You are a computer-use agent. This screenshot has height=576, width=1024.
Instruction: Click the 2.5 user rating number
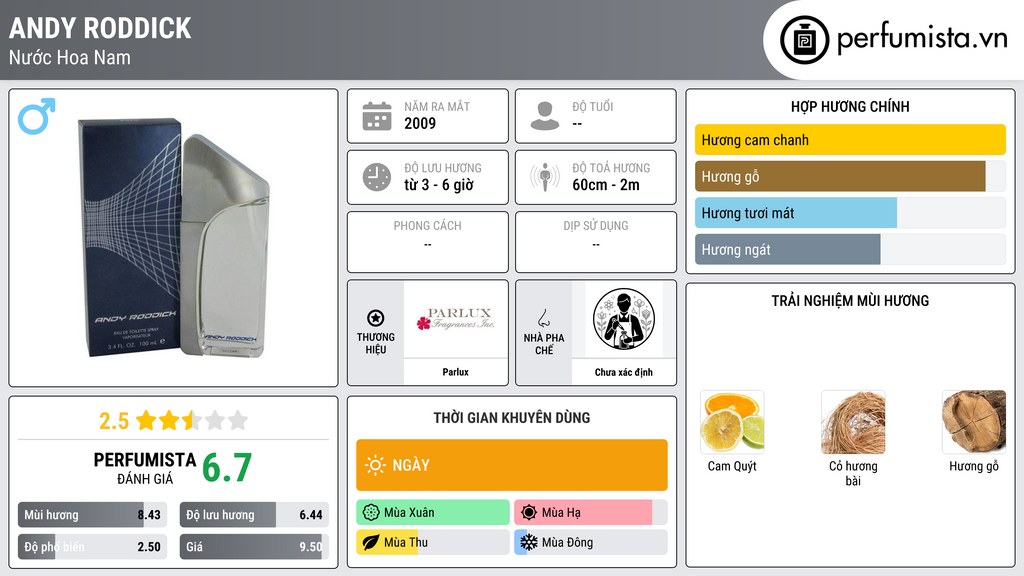point(114,421)
